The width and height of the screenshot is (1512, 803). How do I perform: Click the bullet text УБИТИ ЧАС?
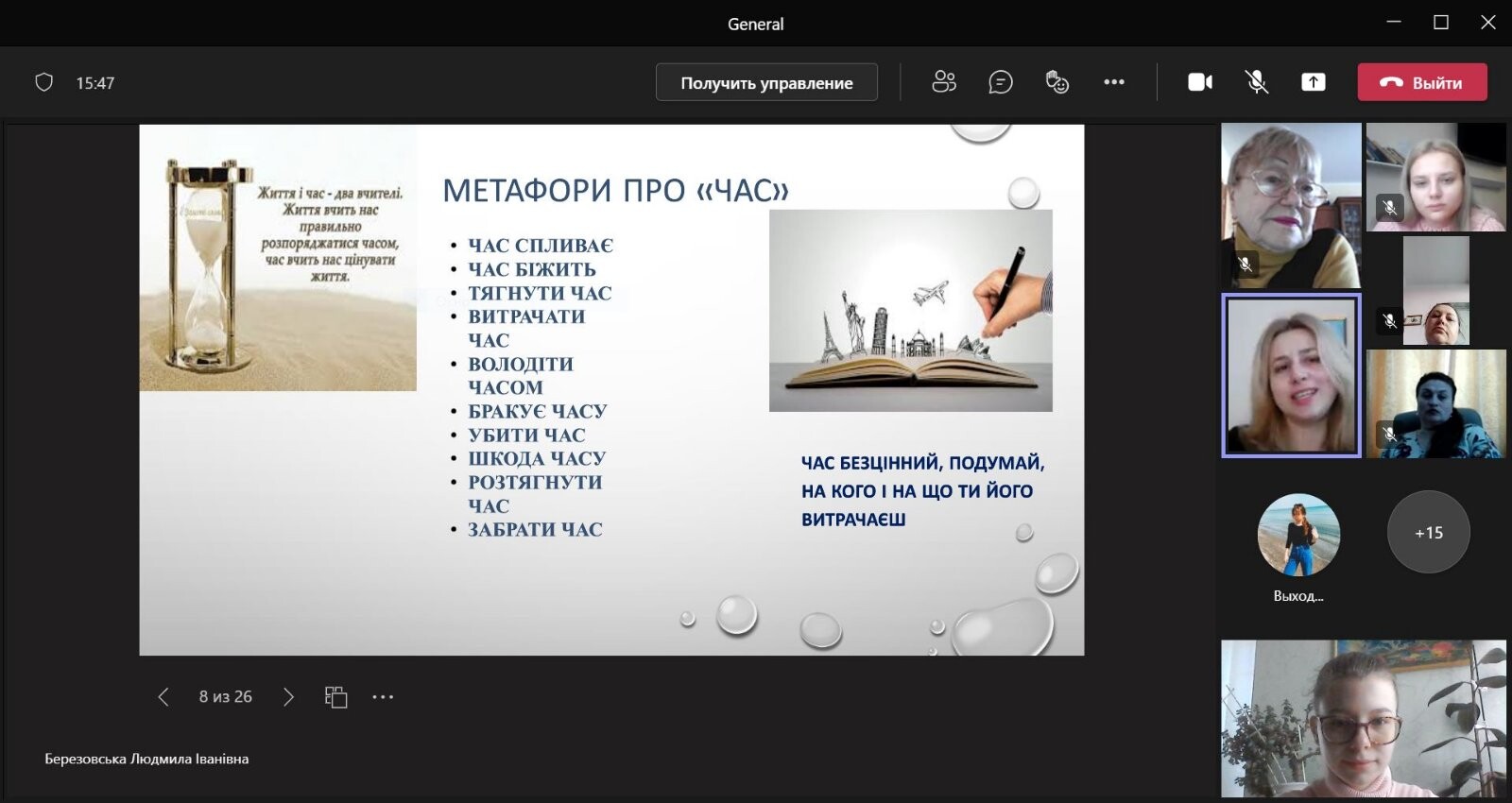click(526, 436)
